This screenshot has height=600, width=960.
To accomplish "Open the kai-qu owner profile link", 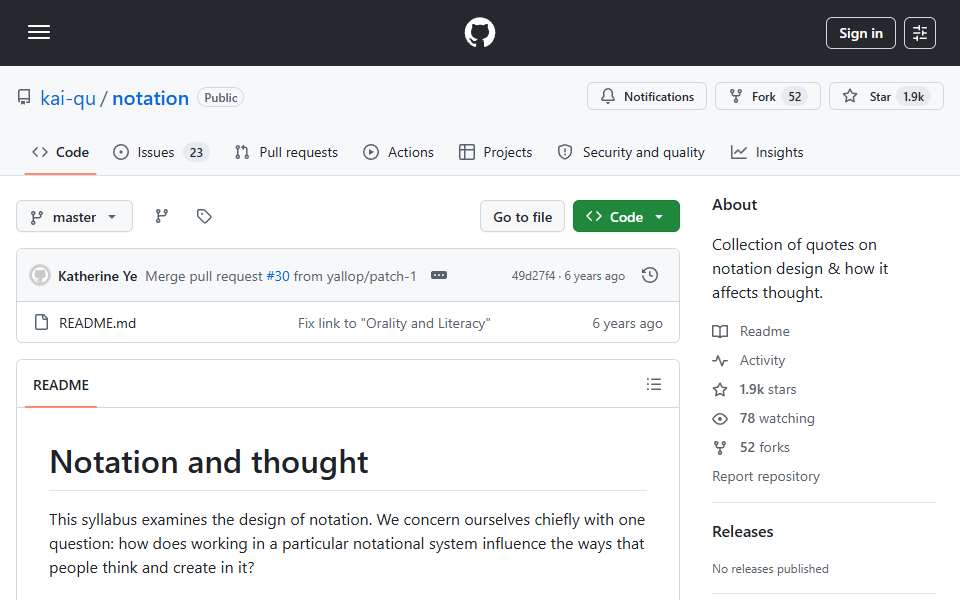I will click(68, 98).
